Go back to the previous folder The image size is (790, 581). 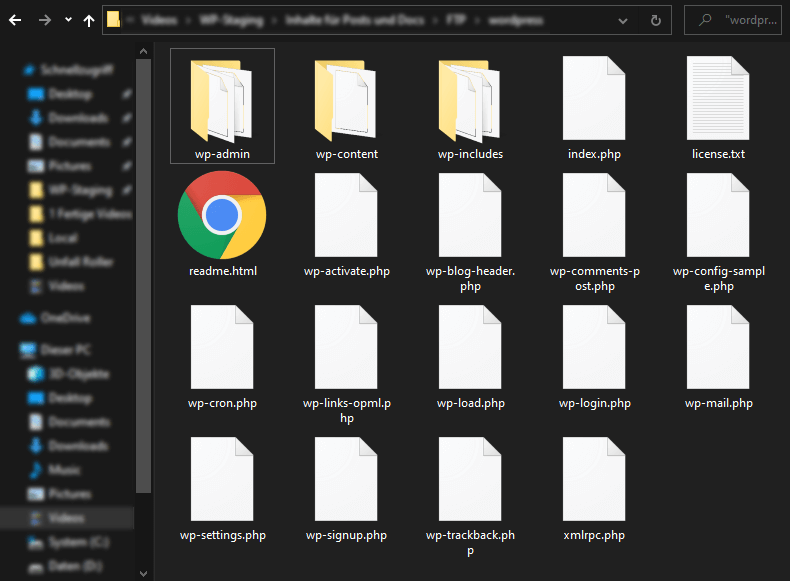point(15,20)
